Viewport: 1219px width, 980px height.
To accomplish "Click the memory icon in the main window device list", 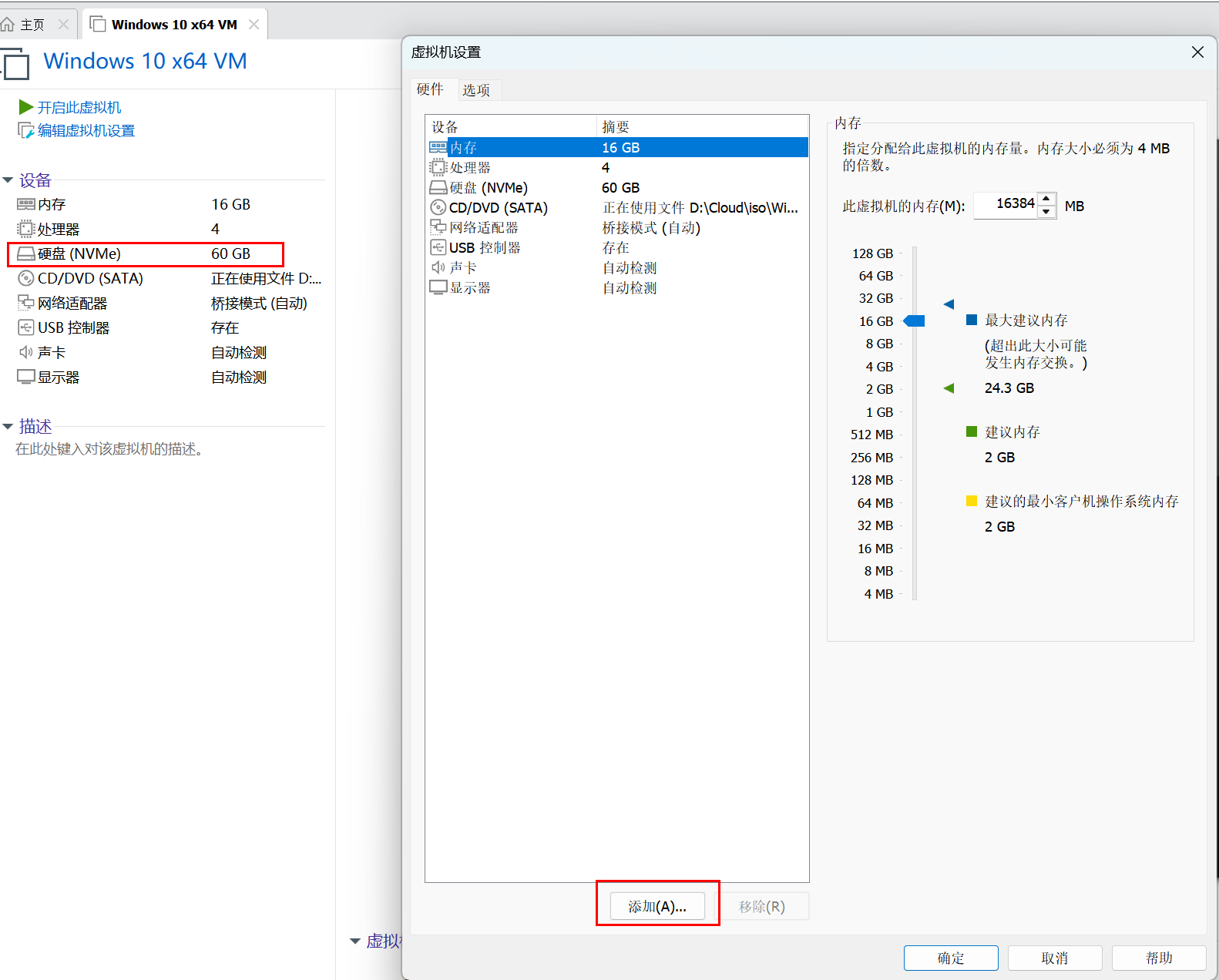I will pyautogui.click(x=26, y=204).
